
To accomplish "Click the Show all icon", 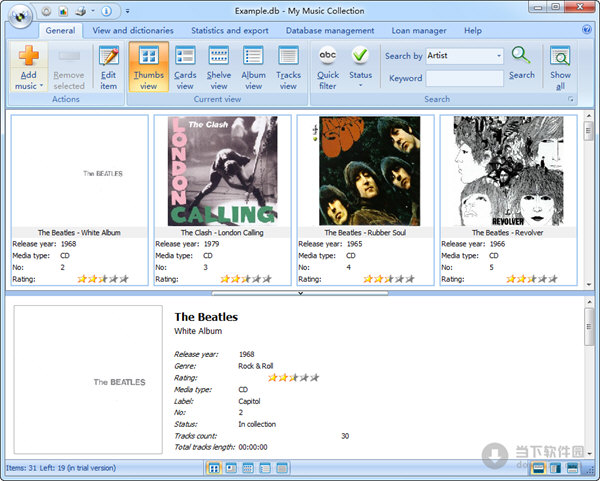I will pyautogui.click(x=560, y=55).
